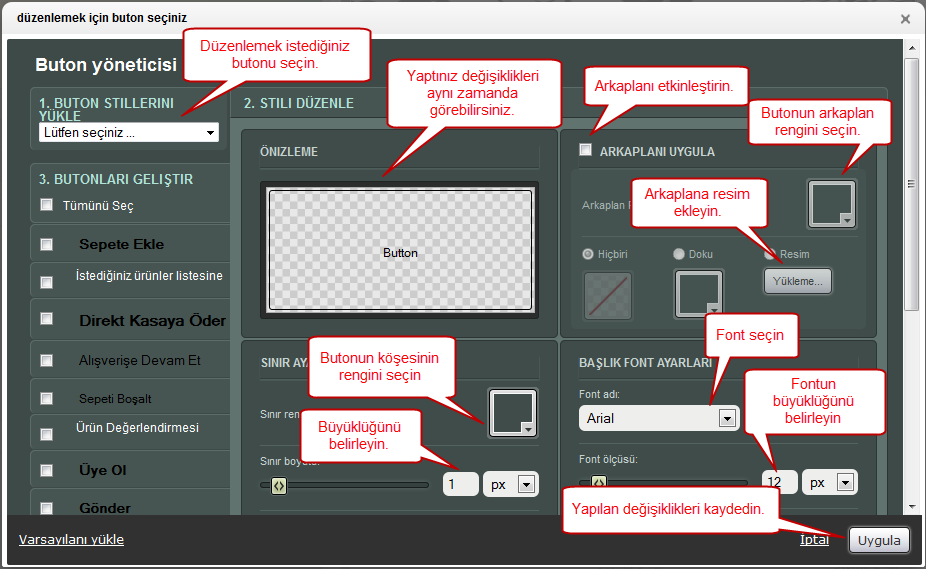The height and width of the screenshot is (569, 926).
Task: Click 'Uygula' to apply changes
Action: 879,540
